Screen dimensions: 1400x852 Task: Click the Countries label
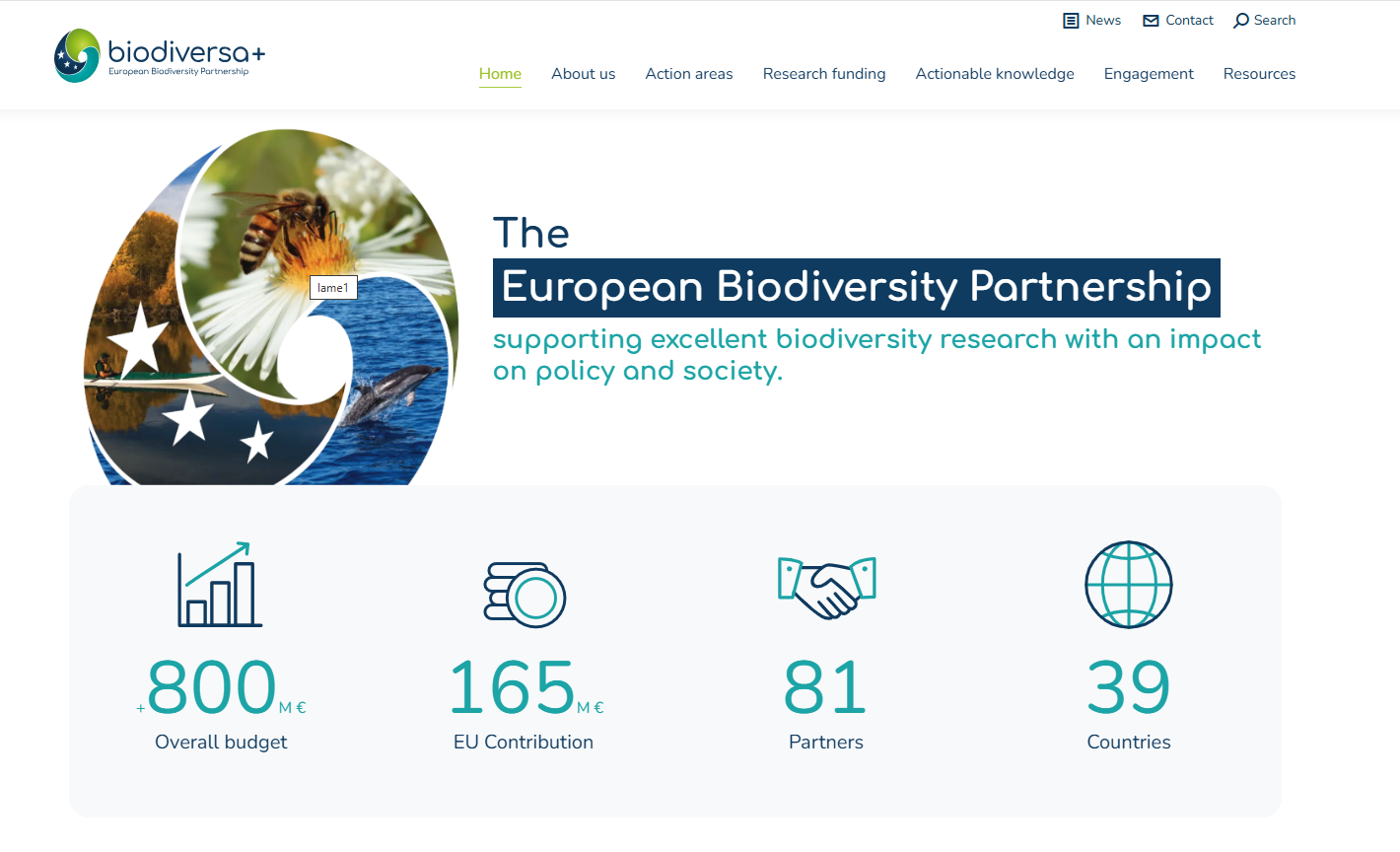[1129, 743]
